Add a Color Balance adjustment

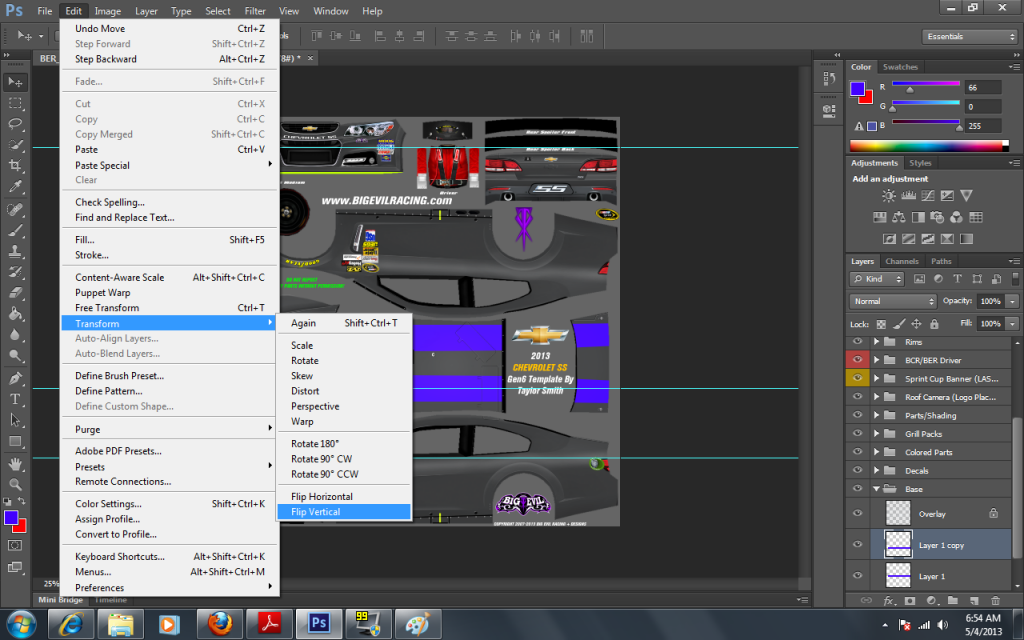click(899, 217)
